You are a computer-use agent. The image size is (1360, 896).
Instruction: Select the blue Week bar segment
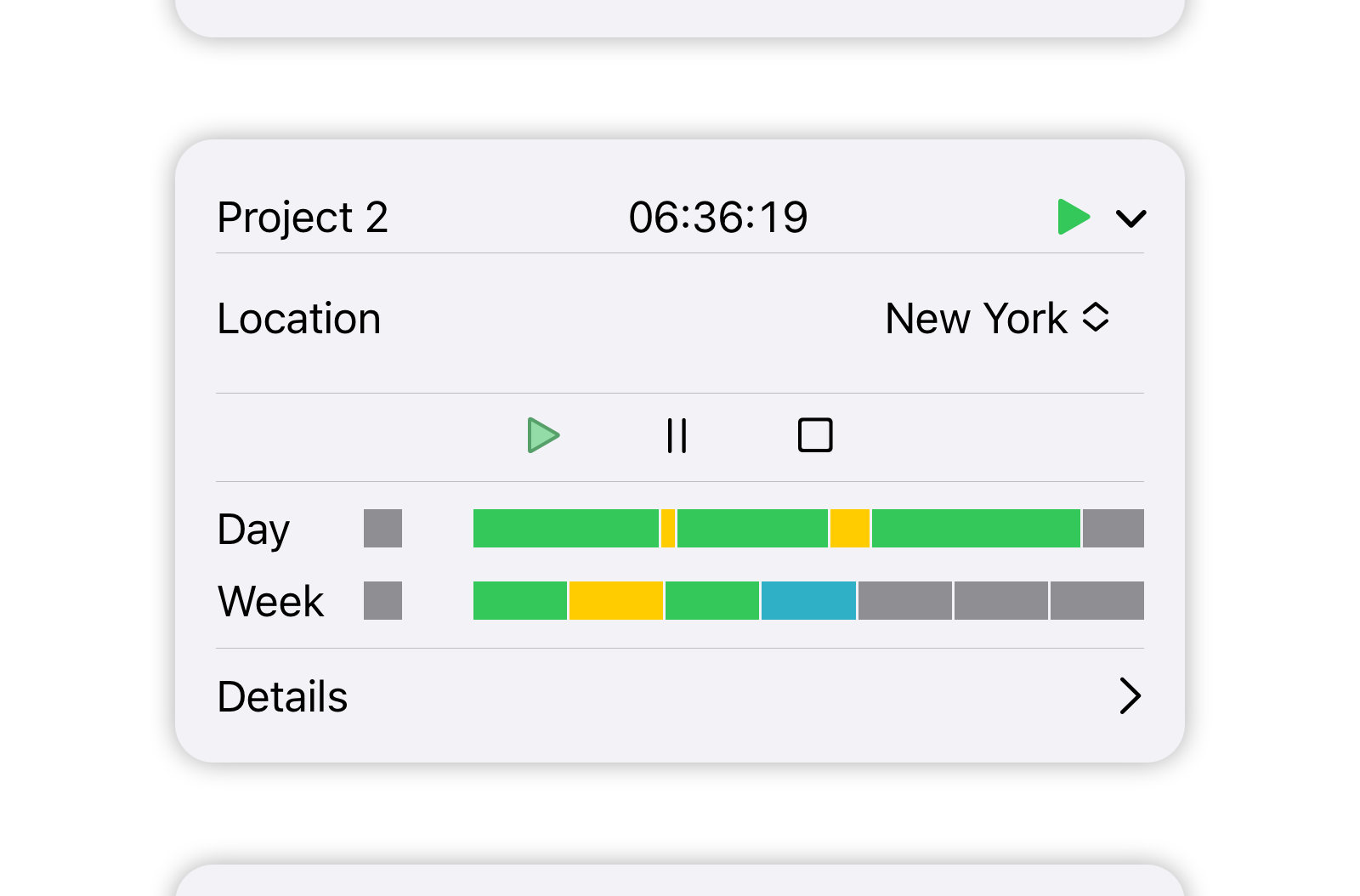tap(808, 601)
